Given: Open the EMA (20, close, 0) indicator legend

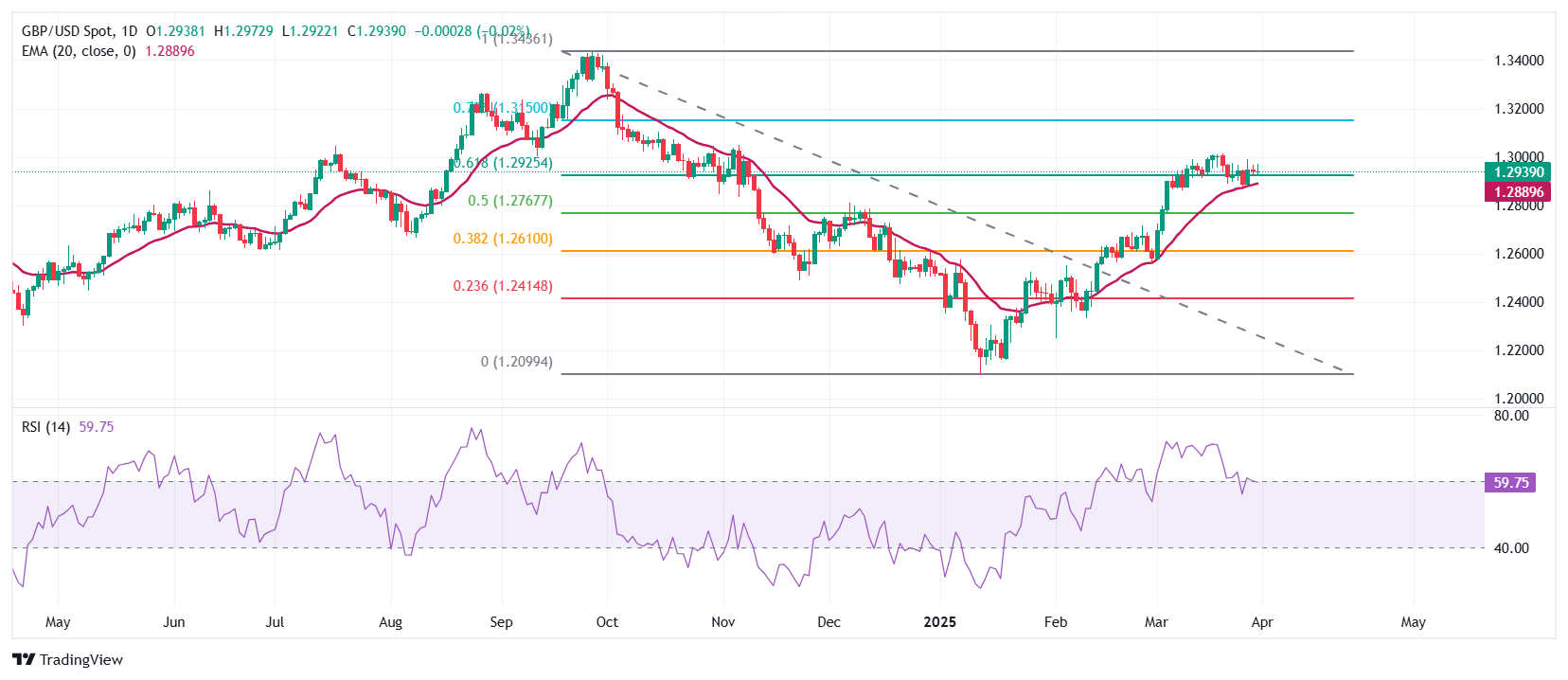Looking at the screenshot, I should 79,51.
